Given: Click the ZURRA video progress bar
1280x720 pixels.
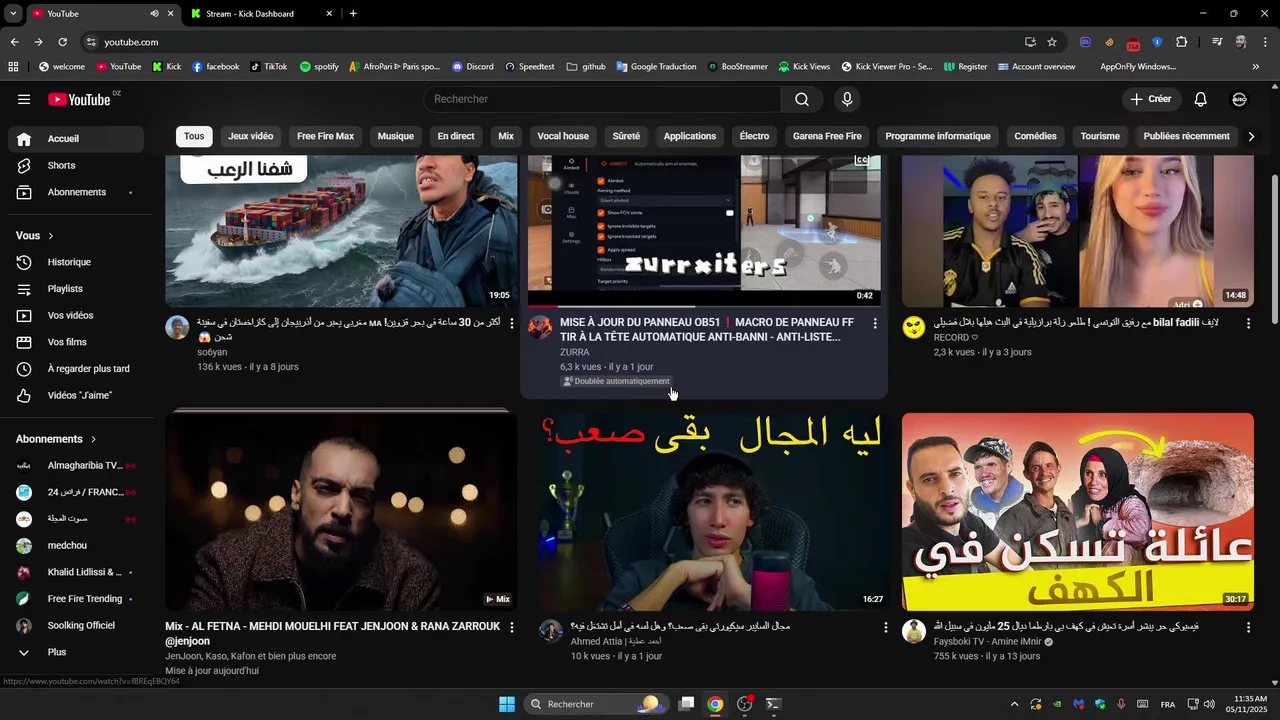Looking at the screenshot, I should (x=705, y=306).
